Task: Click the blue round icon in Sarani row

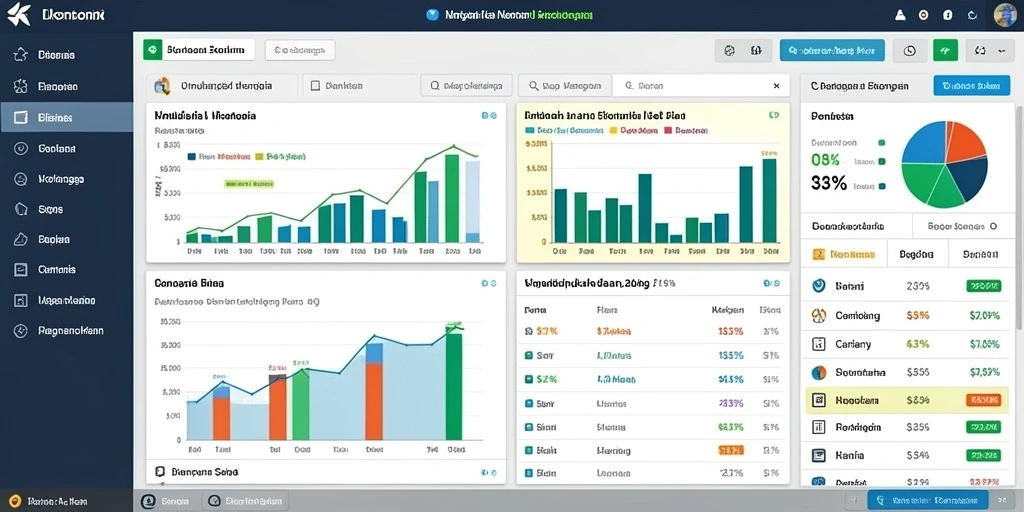Action: 818,285
